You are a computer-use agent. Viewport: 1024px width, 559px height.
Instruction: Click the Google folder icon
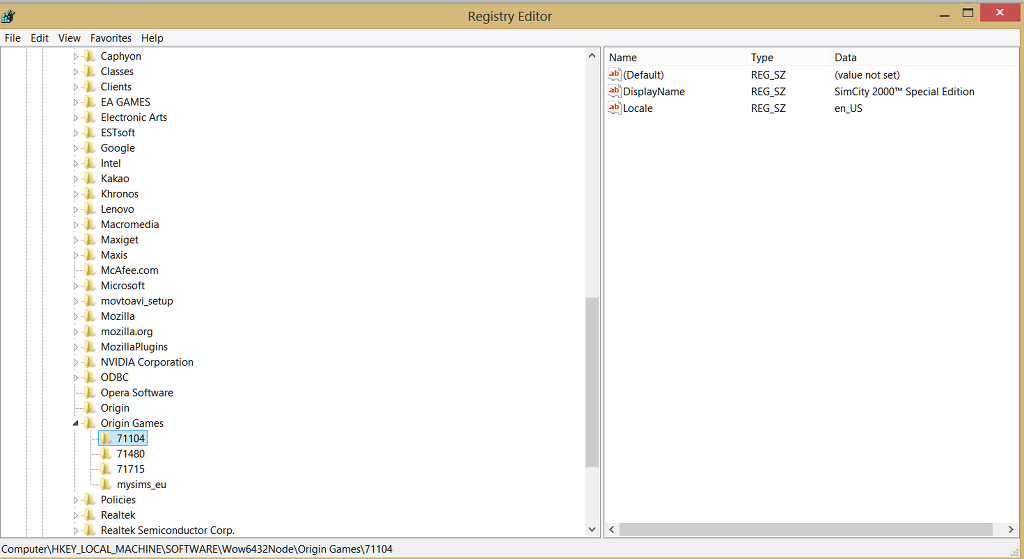(x=90, y=148)
